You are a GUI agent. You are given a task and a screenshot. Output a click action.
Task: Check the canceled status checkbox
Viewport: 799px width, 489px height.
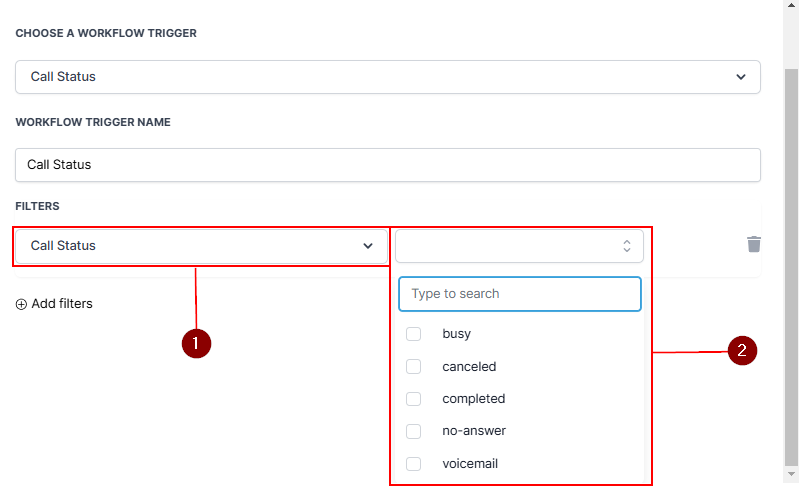413,367
